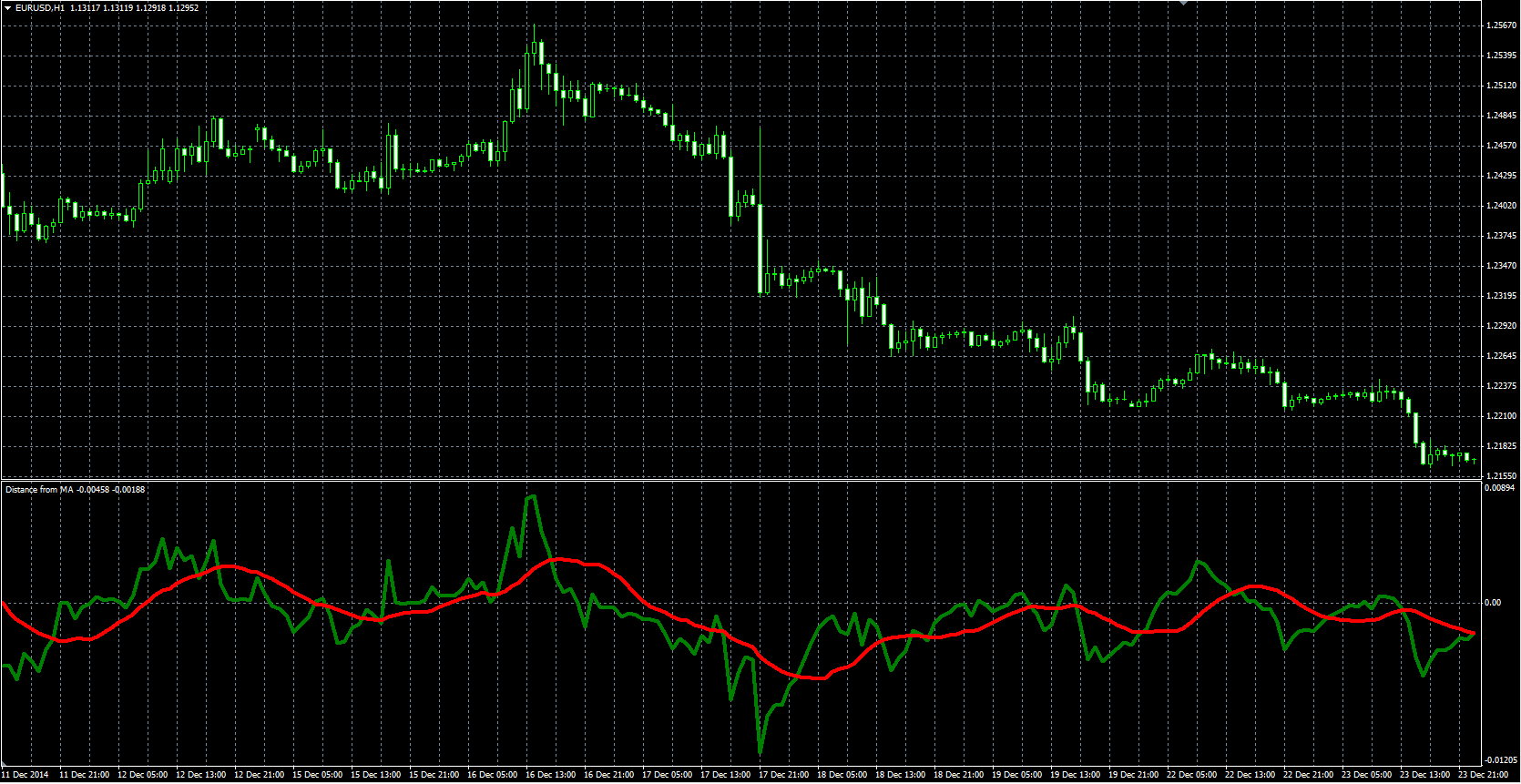This screenshot has height=784, width=1521.
Task: Click the 23 Dec 05:00 time label
Action: (x=1366, y=775)
